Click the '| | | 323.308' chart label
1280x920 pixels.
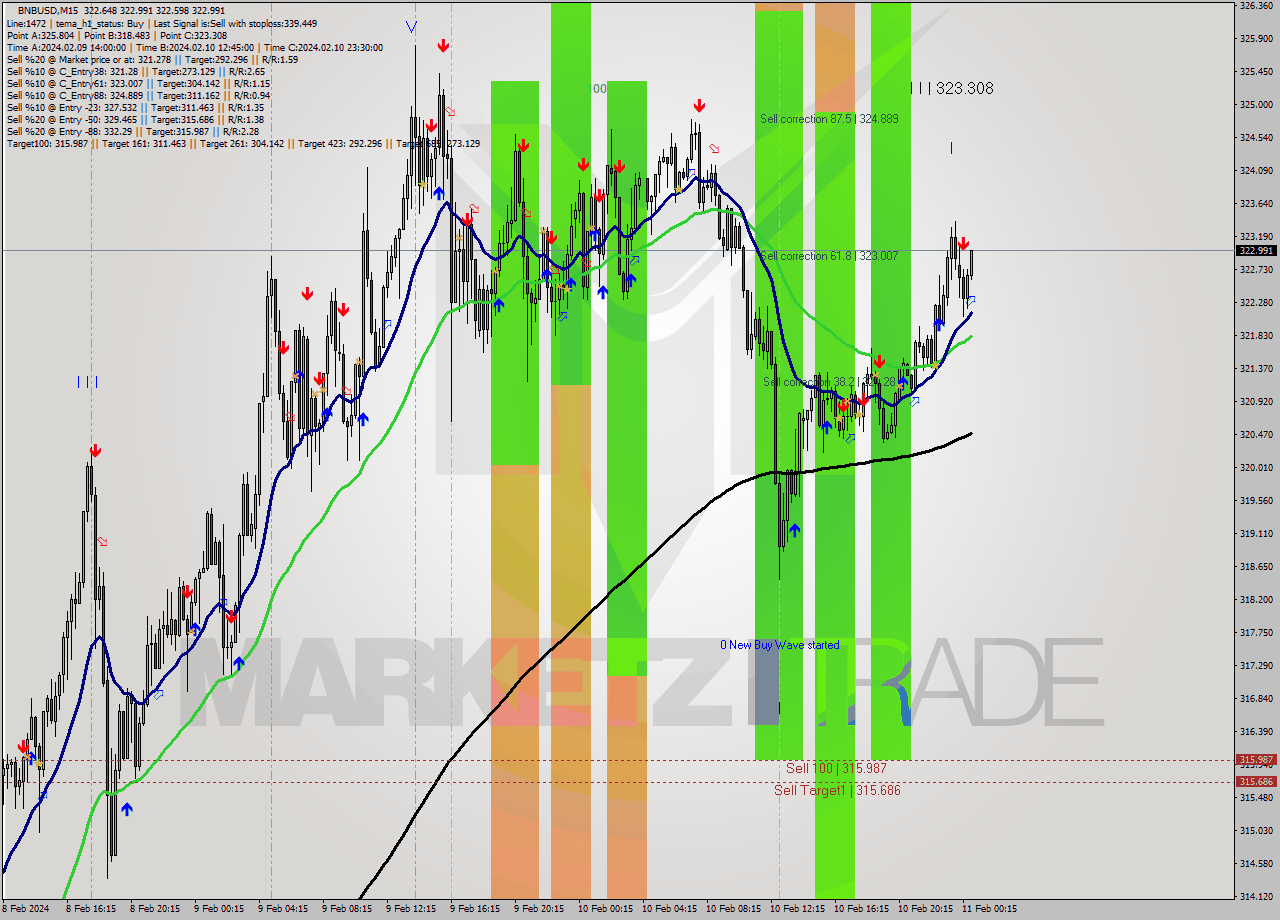[x=951, y=88]
